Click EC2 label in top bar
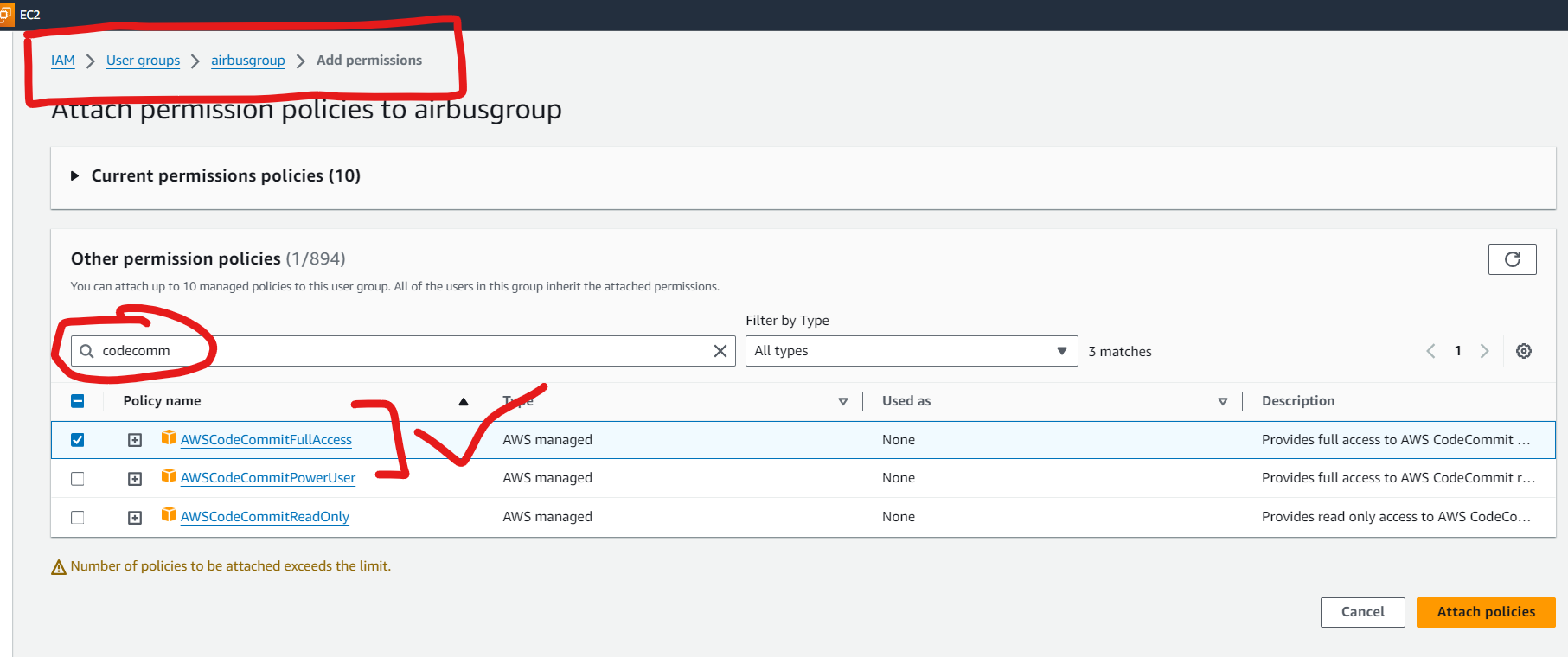Viewport: 1568px width, 657px height. (30, 15)
